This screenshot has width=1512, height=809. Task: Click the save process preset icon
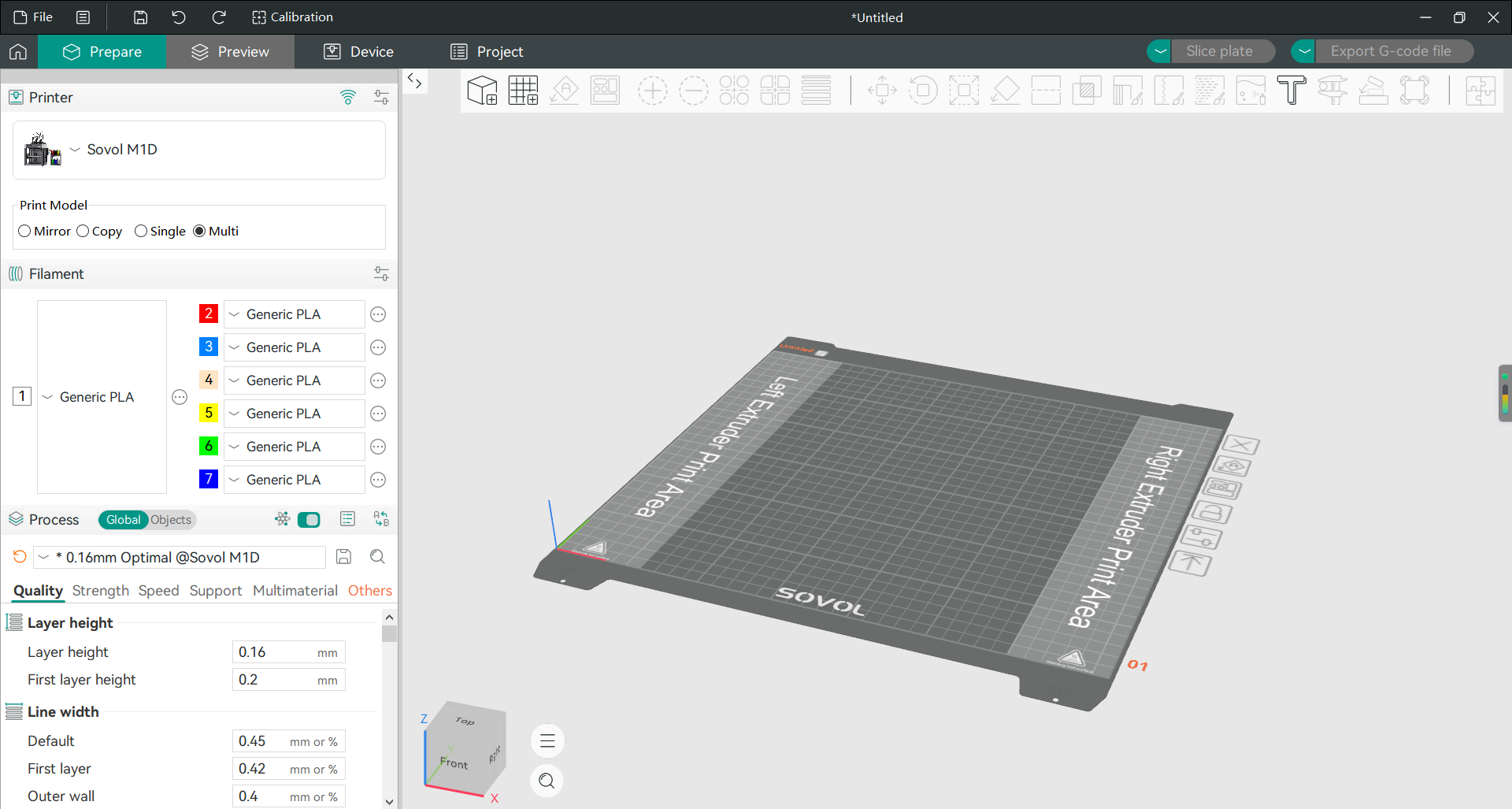(343, 557)
